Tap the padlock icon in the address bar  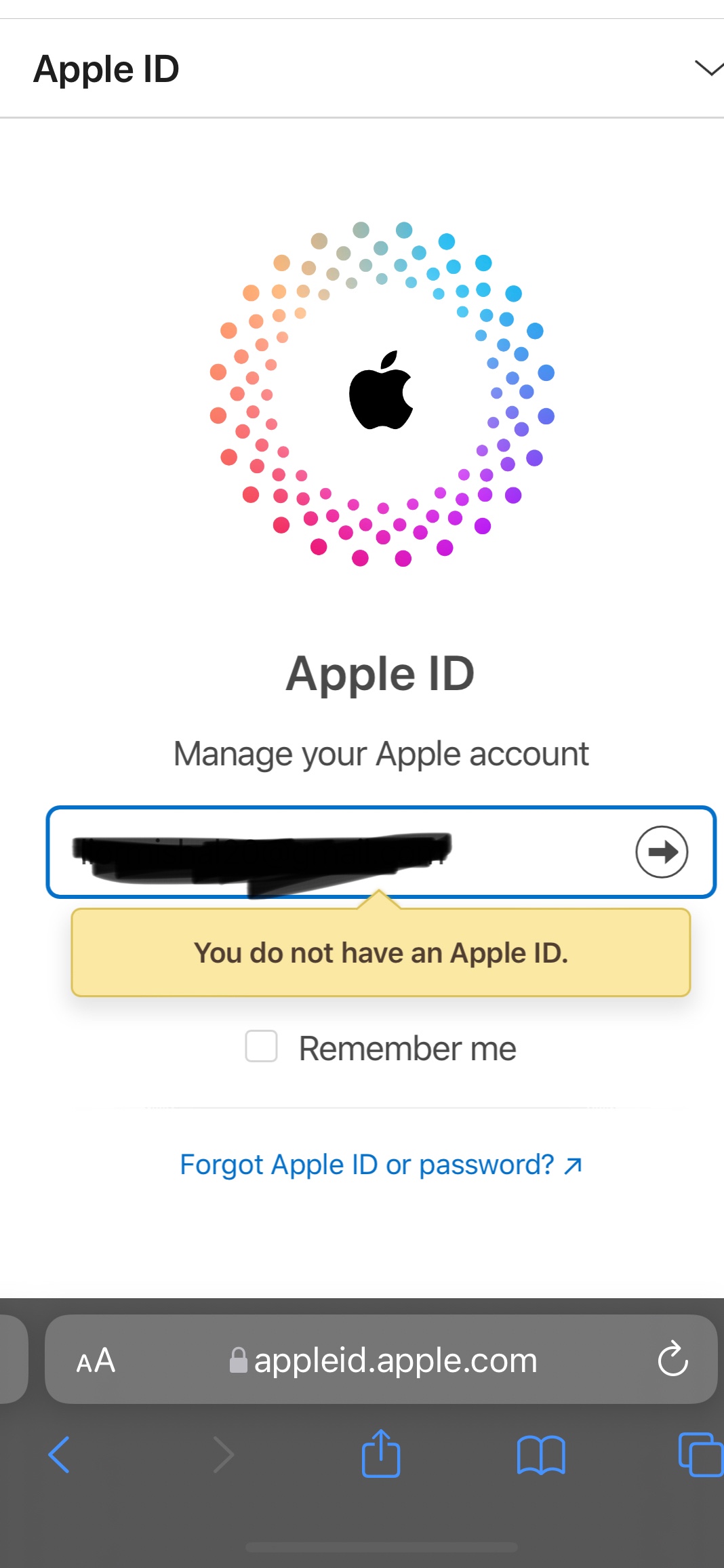click(x=238, y=1360)
